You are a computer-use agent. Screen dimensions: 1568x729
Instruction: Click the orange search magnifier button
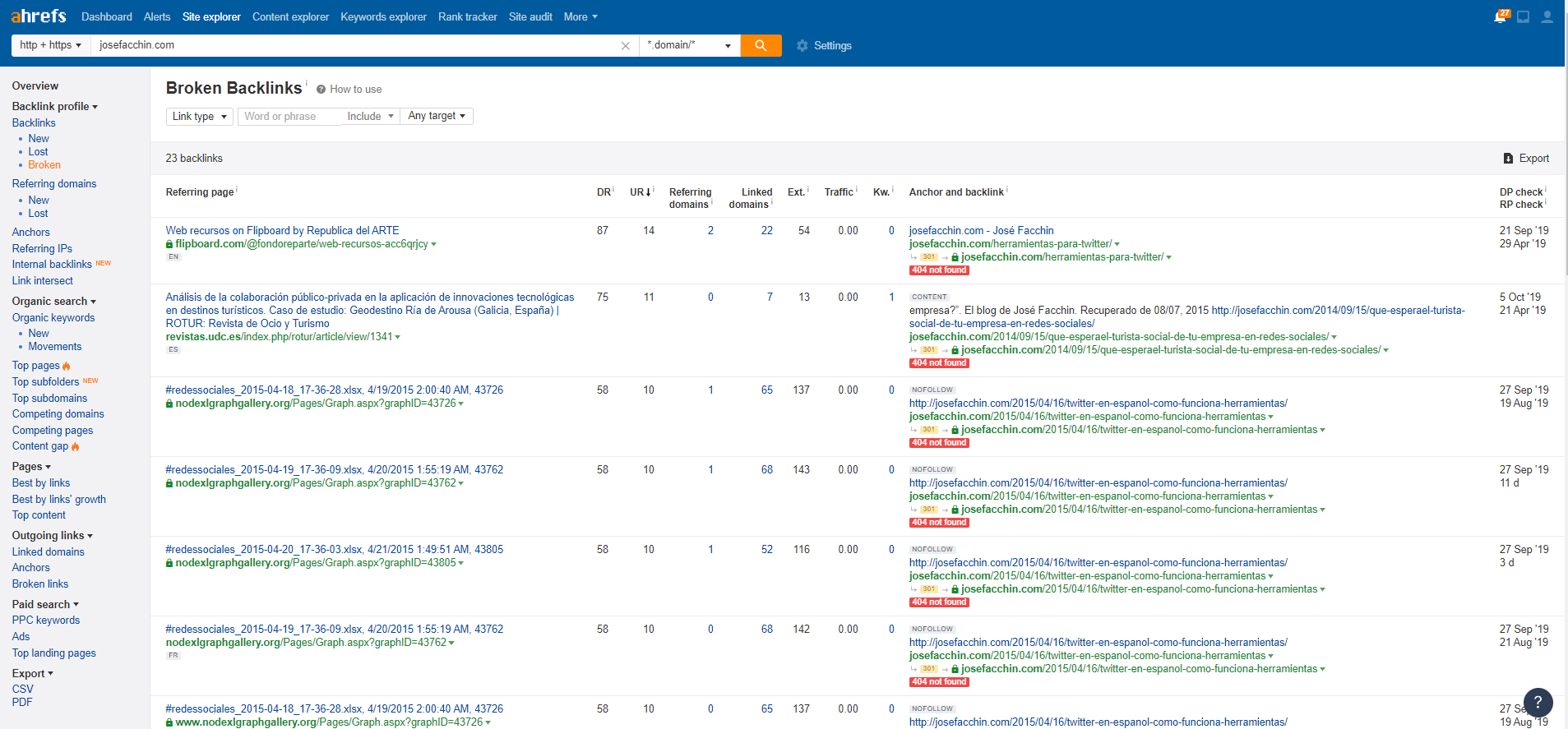[x=761, y=45]
